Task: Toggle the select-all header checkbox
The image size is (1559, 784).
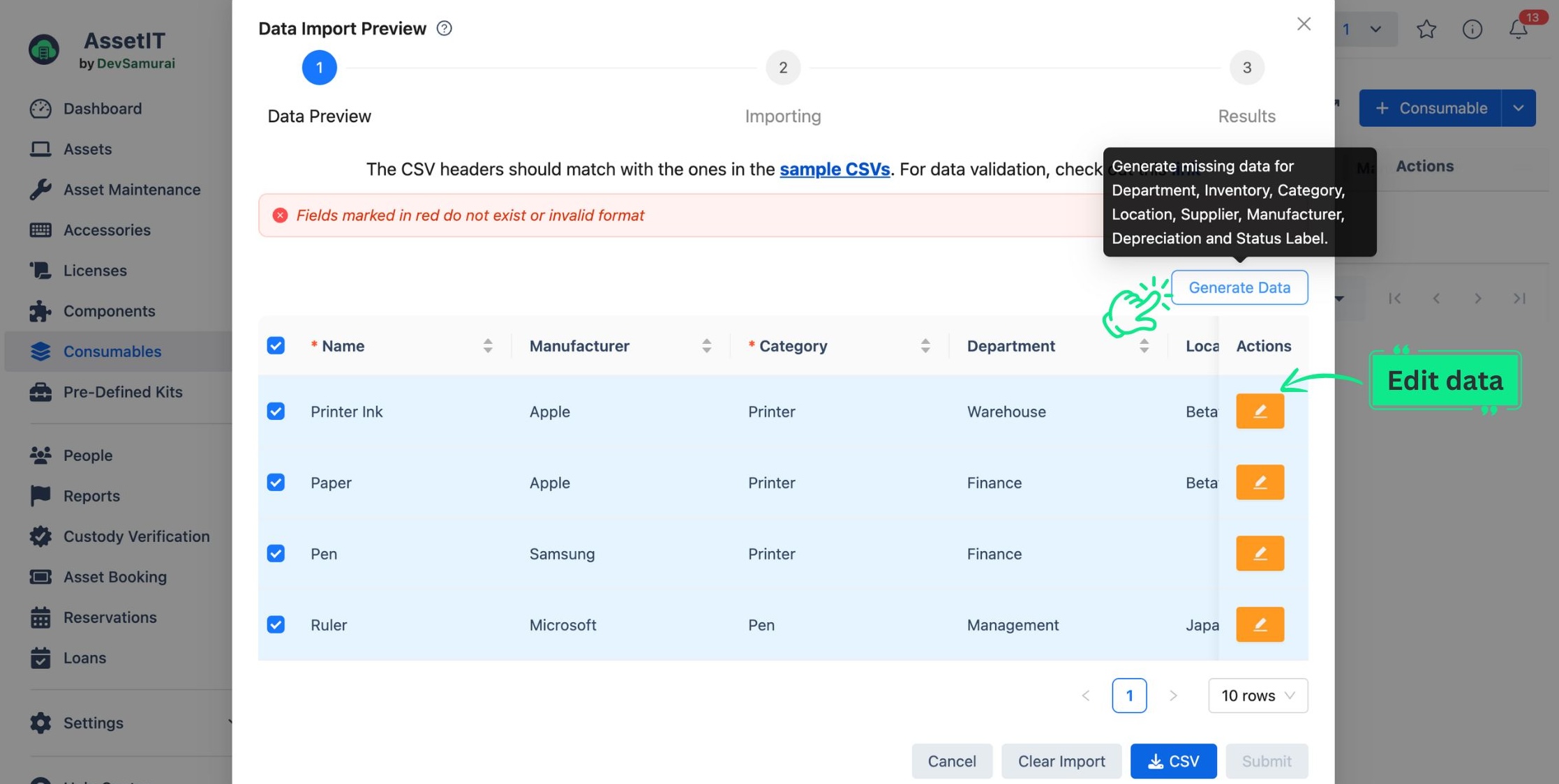Action: pyautogui.click(x=276, y=345)
